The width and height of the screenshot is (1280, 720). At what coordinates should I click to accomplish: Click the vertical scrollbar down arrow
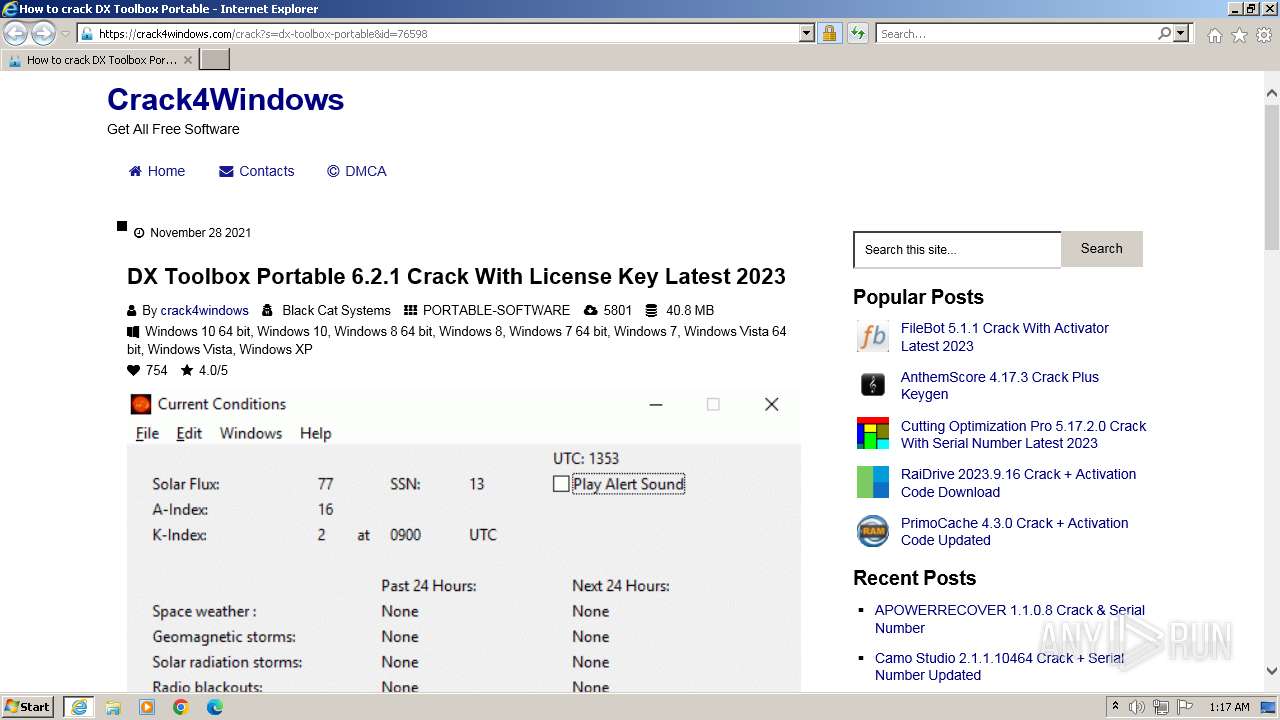(1272, 671)
